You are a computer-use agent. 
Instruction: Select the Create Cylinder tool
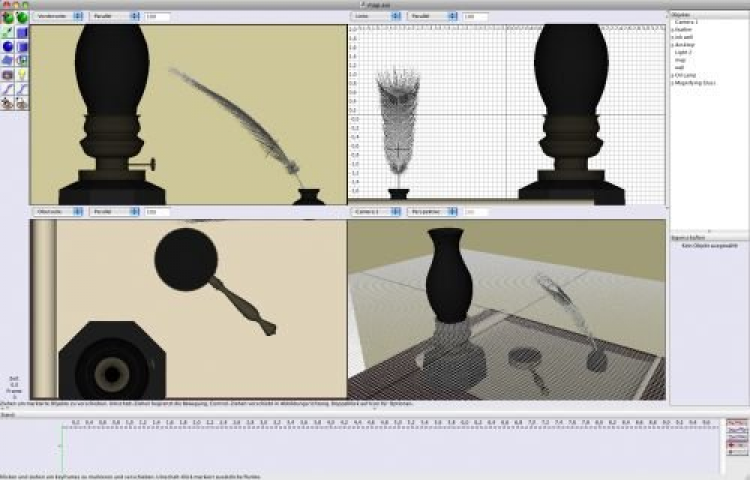tap(22, 46)
